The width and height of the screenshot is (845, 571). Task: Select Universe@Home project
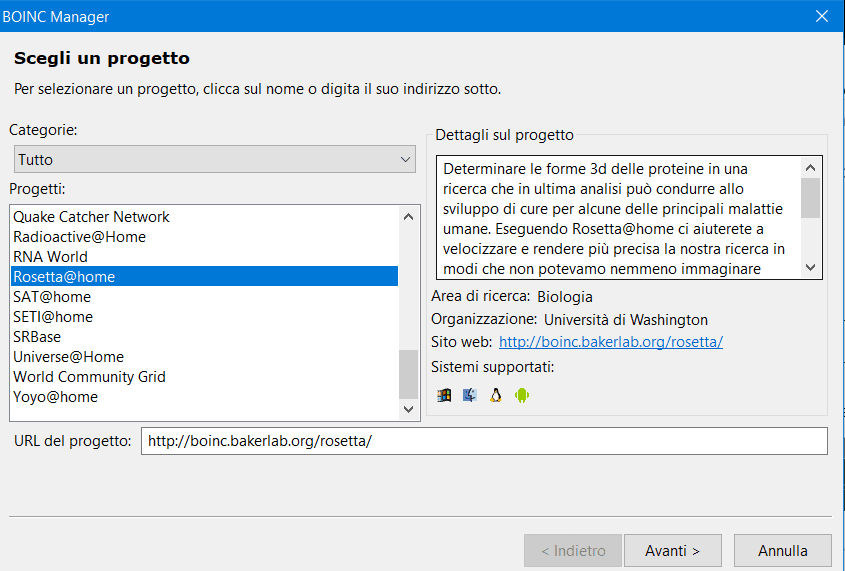point(205,357)
